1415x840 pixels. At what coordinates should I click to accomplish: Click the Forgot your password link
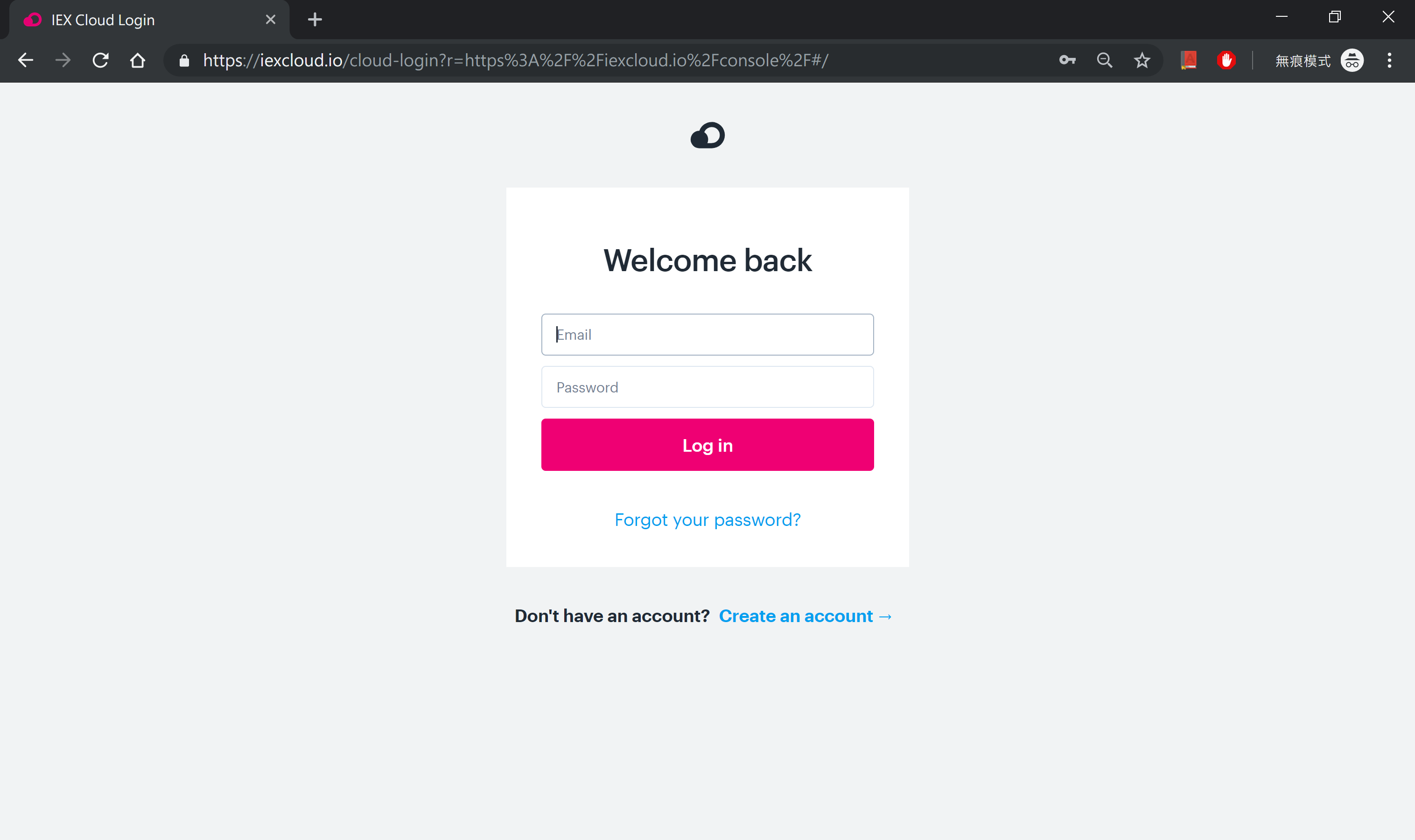pos(707,519)
